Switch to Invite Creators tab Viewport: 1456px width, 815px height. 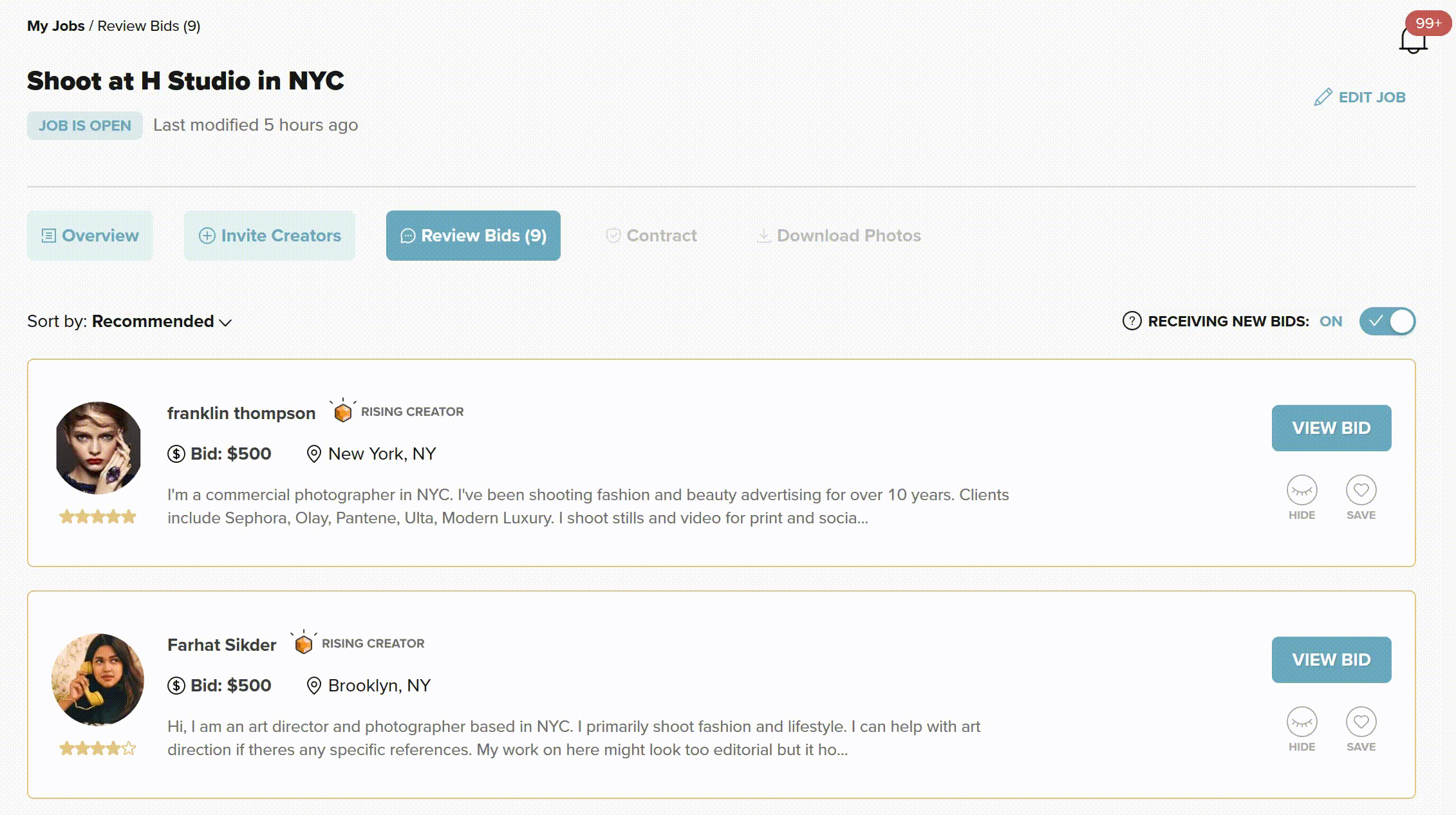[269, 235]
